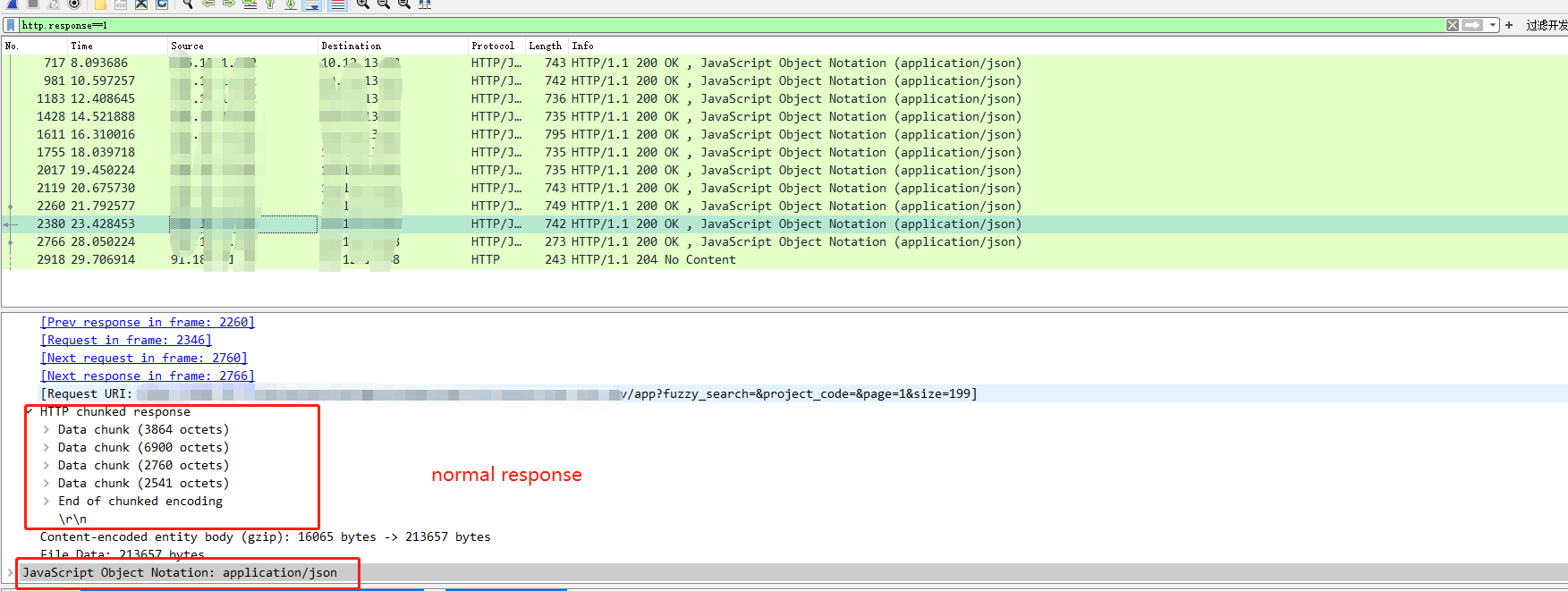Select highlighted packet number 2380
This screenshot has width=1568, height=591.
784,224
